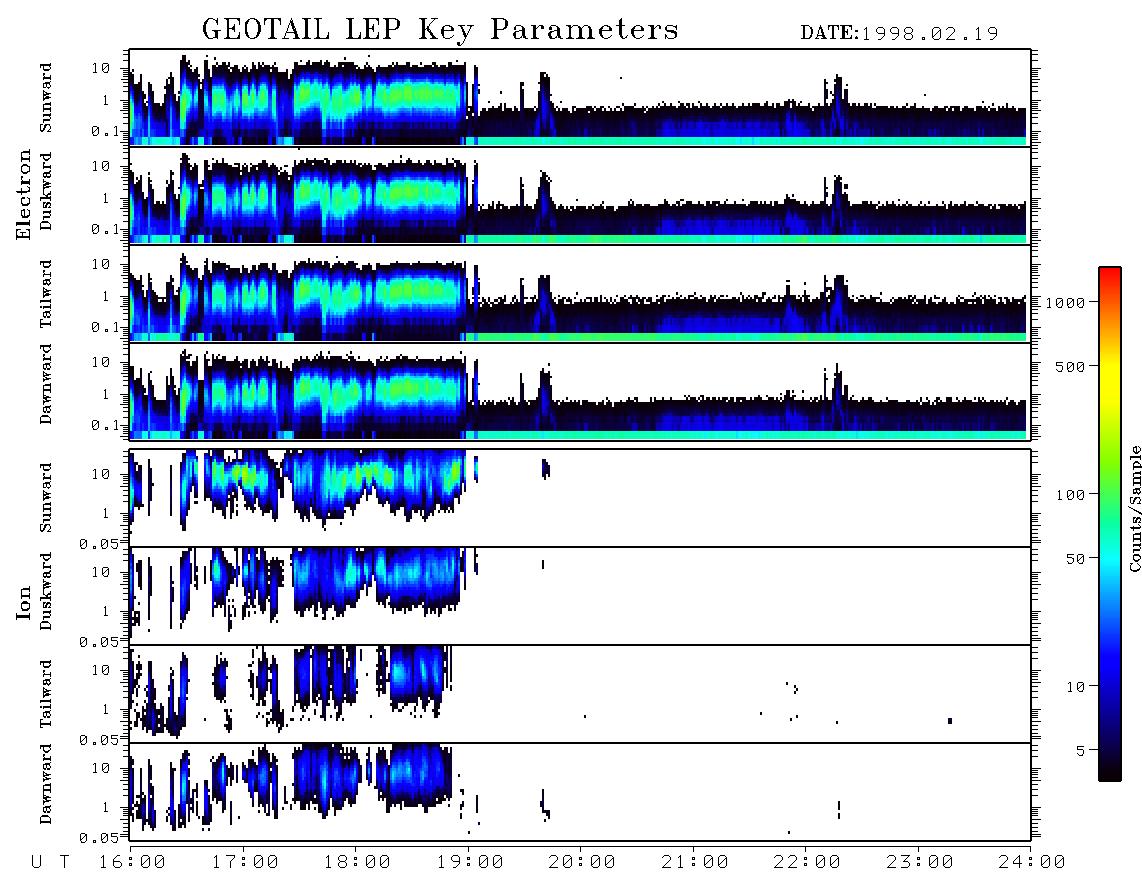Select the '21:00' time tick label
This screenshot has width=1142, height=880.
tap(695, 862)
